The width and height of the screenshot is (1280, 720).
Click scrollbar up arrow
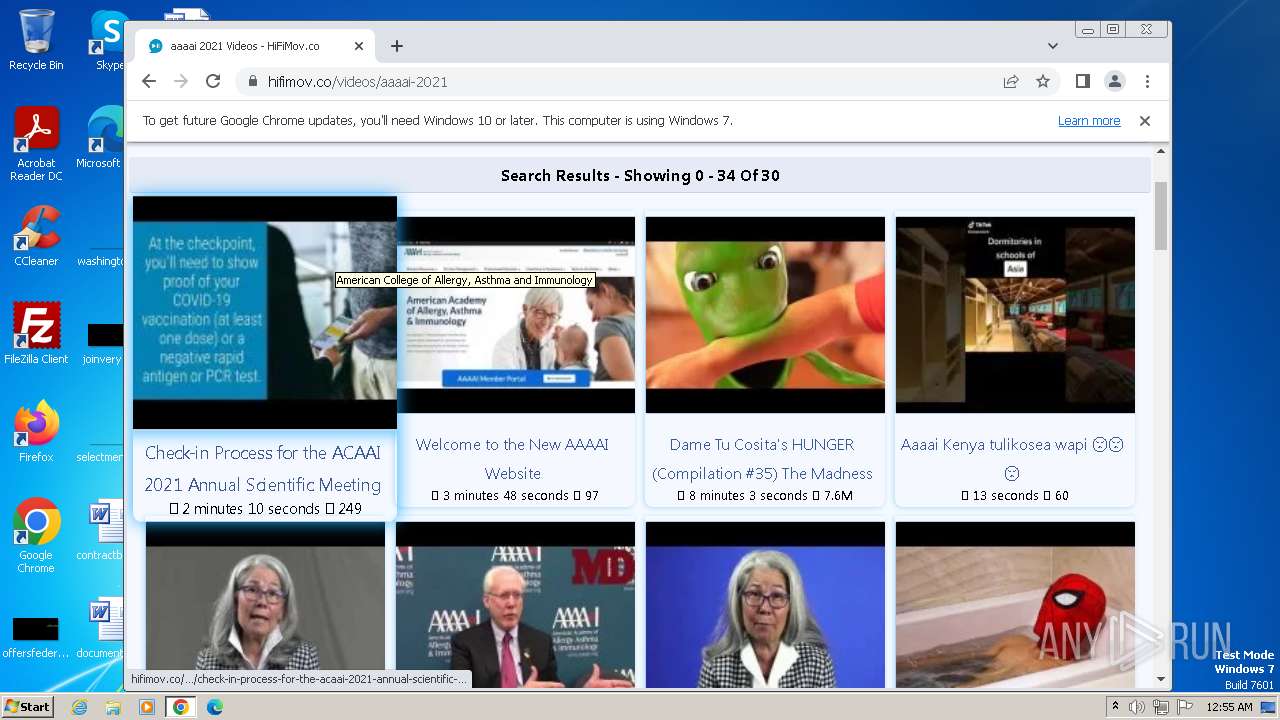[1161, 151]
